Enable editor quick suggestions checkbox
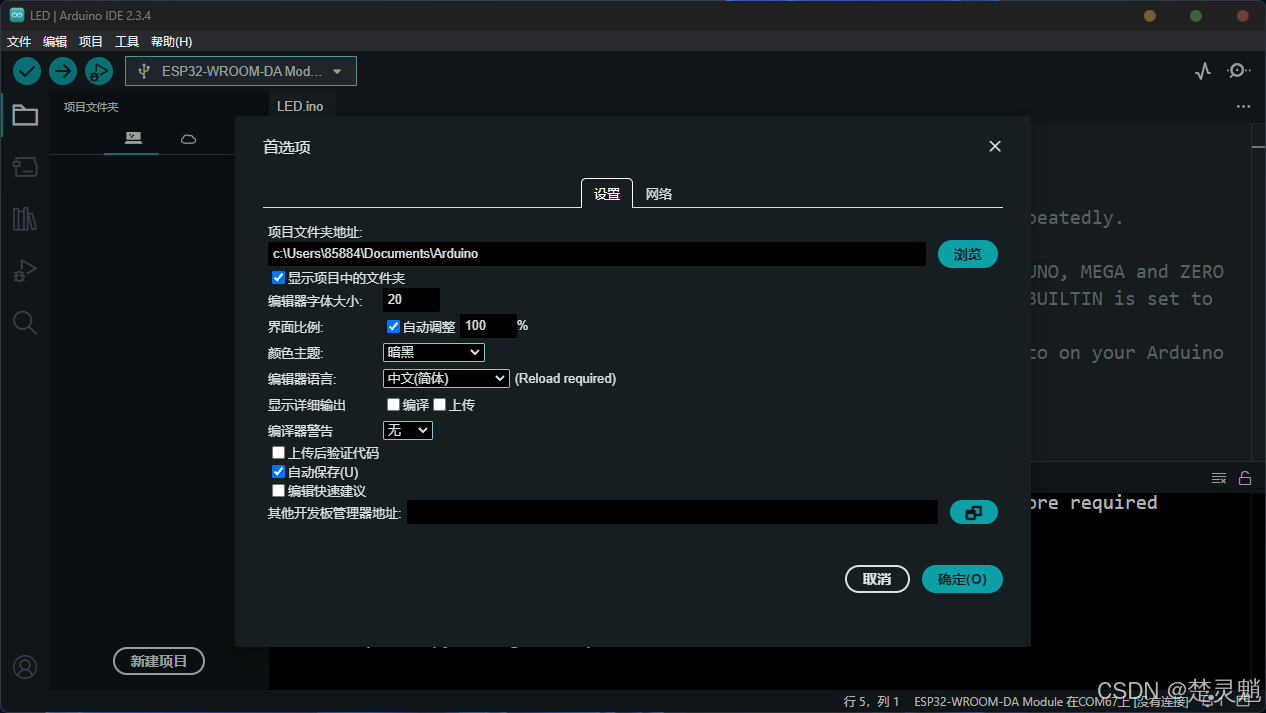Image resolution: width=1266 pixels, height=713 pixels. [x=279, y=491]
